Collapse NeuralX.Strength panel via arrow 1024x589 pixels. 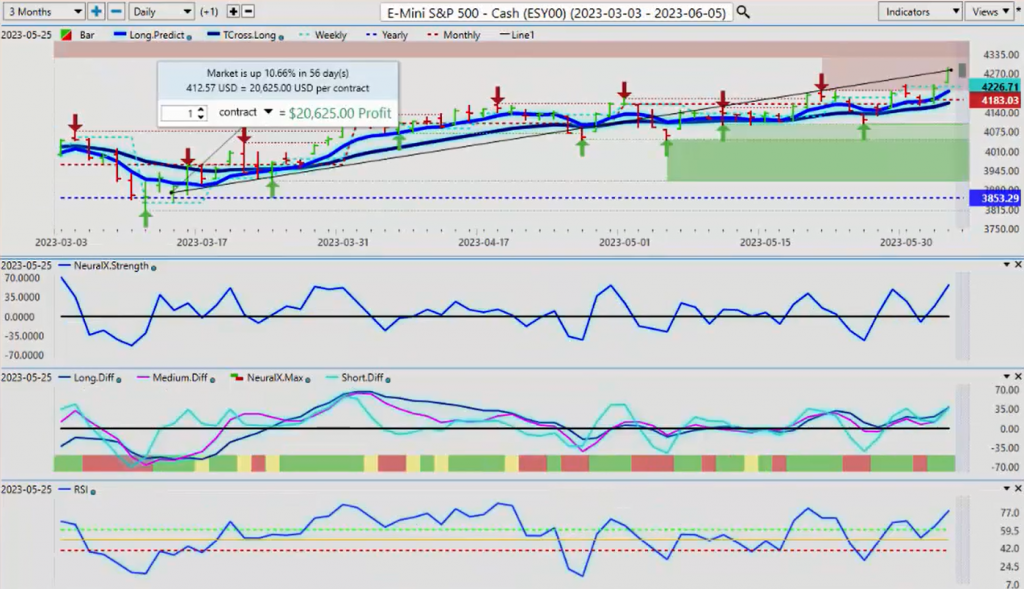point(1006,264)
